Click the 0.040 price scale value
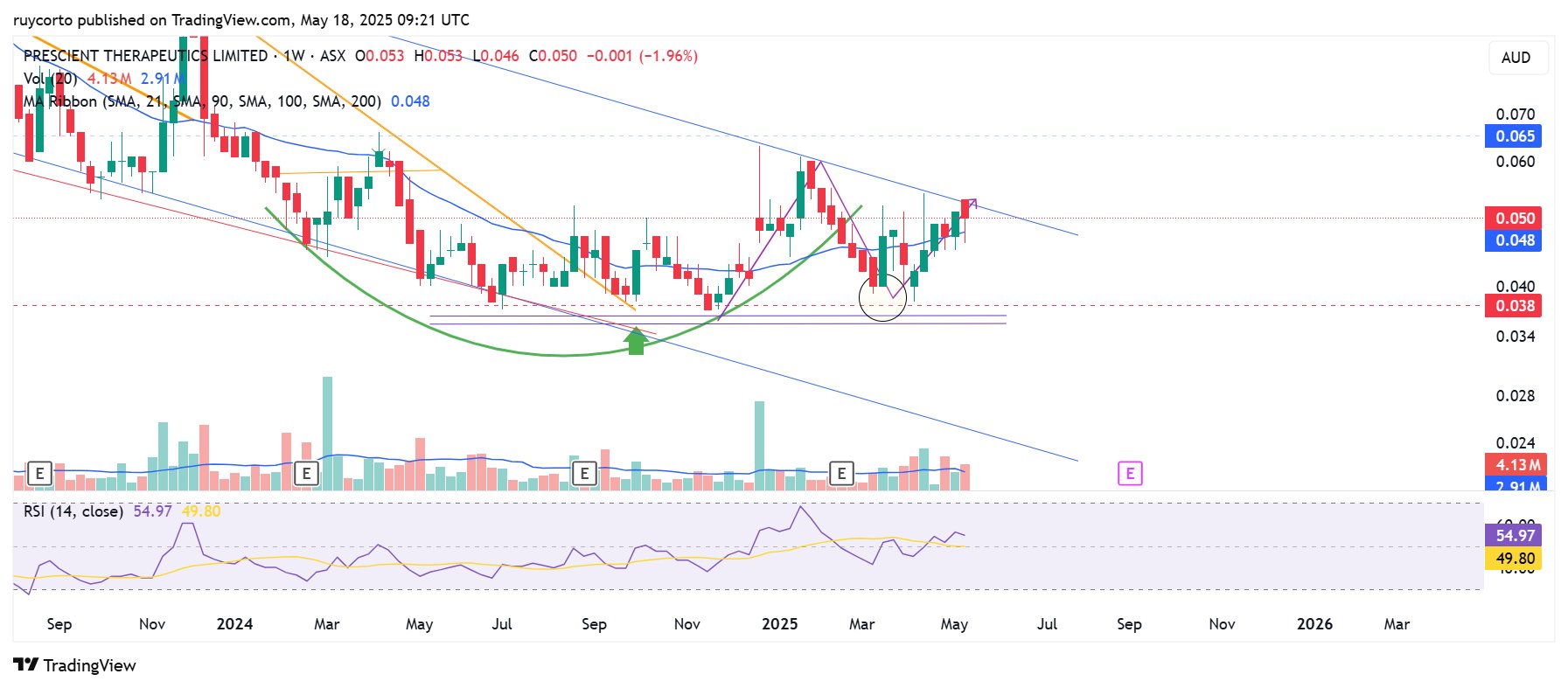This screenshot has height=688, width=1568. pyautogui.click(x=1516, y=286)
